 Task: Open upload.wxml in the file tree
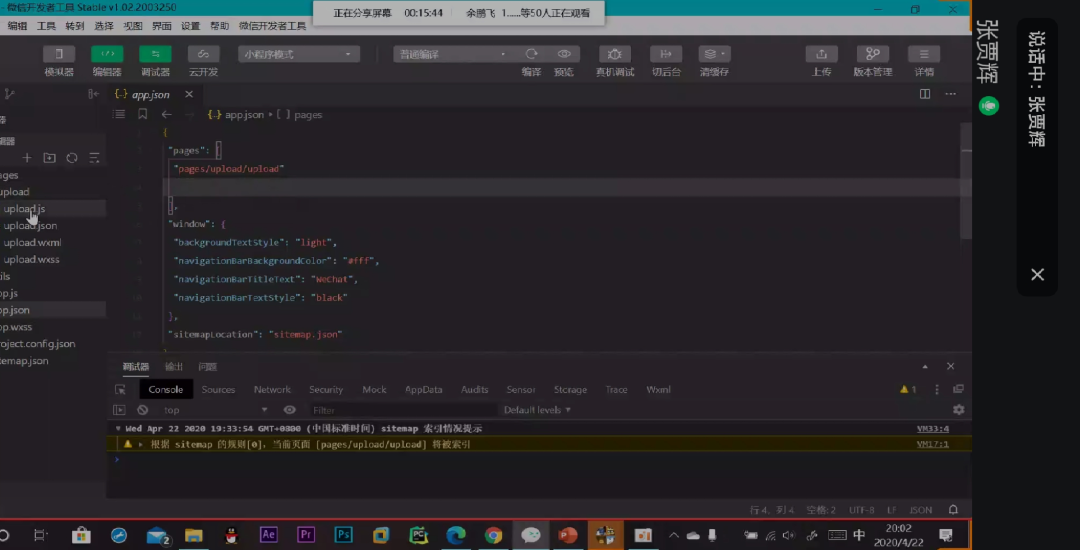coord(32,243)
